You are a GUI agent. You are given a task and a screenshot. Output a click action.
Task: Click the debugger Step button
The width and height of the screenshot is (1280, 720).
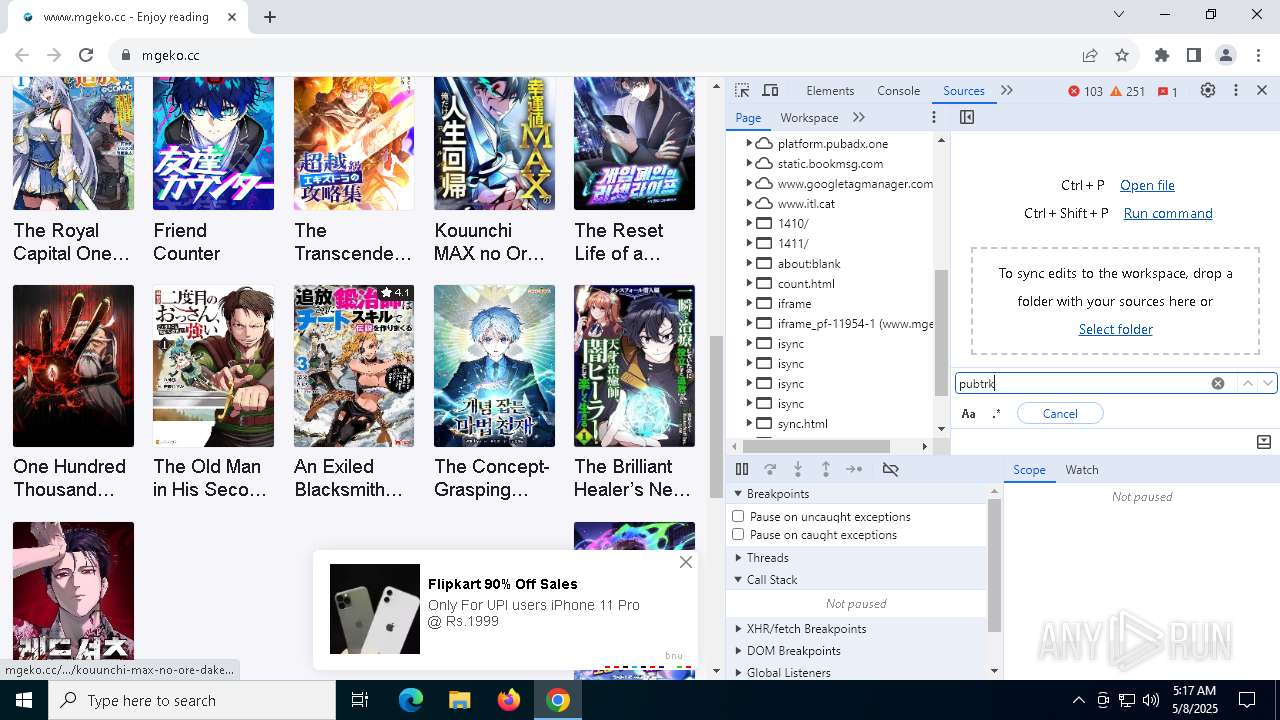(x=854, y=469)
